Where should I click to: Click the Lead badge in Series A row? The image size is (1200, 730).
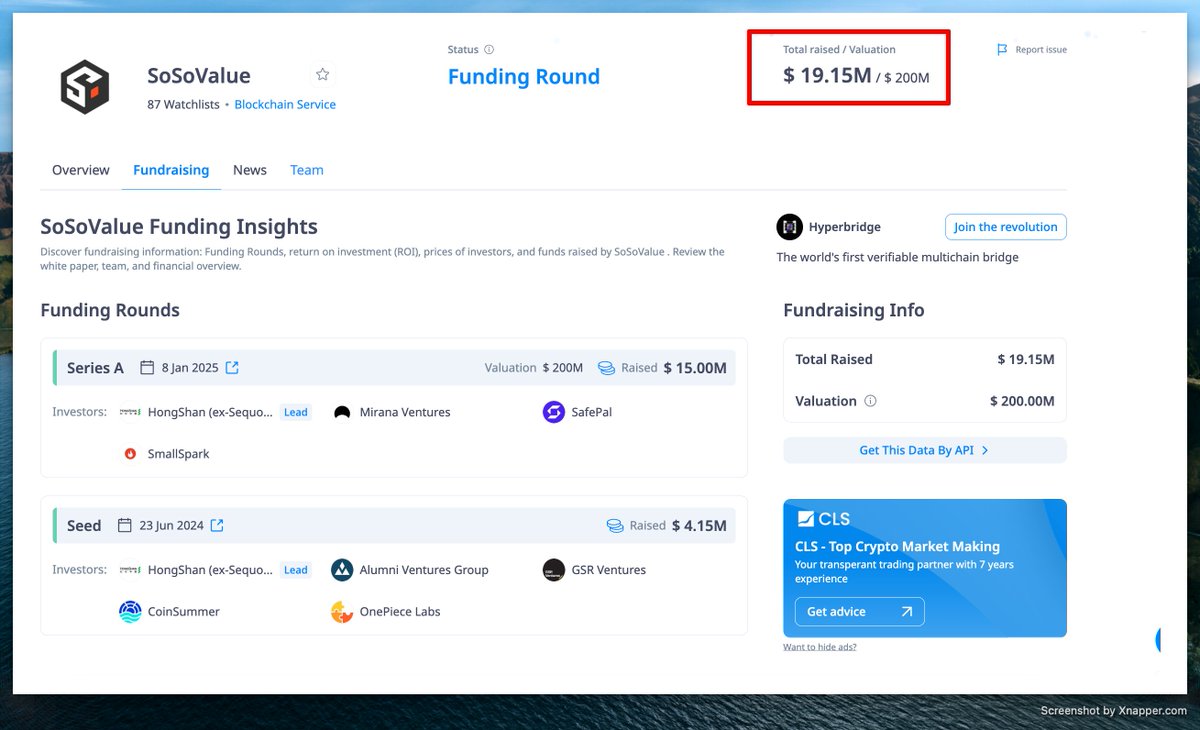(x=296, y=412)
